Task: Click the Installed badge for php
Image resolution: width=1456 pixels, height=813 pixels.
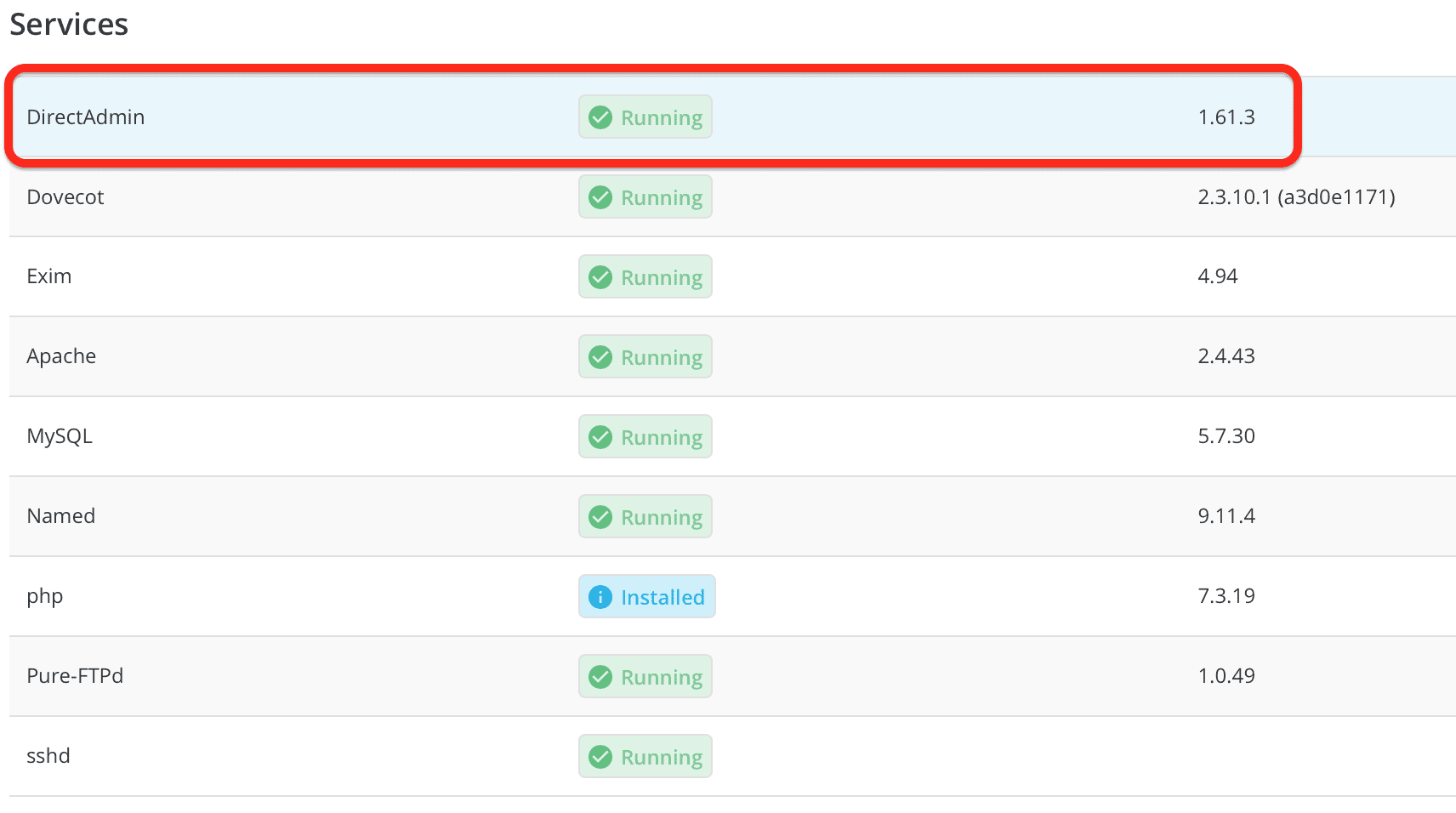Action: (647, 597)
